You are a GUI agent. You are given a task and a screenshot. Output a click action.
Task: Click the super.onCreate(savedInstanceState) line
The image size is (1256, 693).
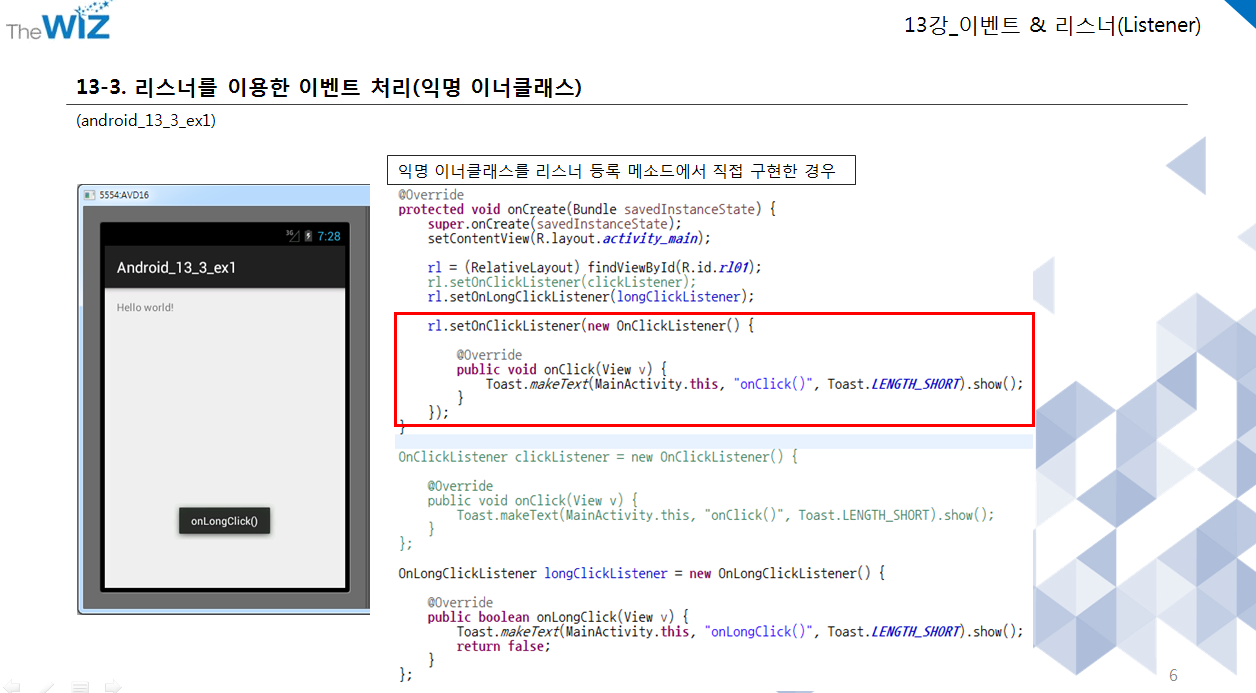(555, 224)
